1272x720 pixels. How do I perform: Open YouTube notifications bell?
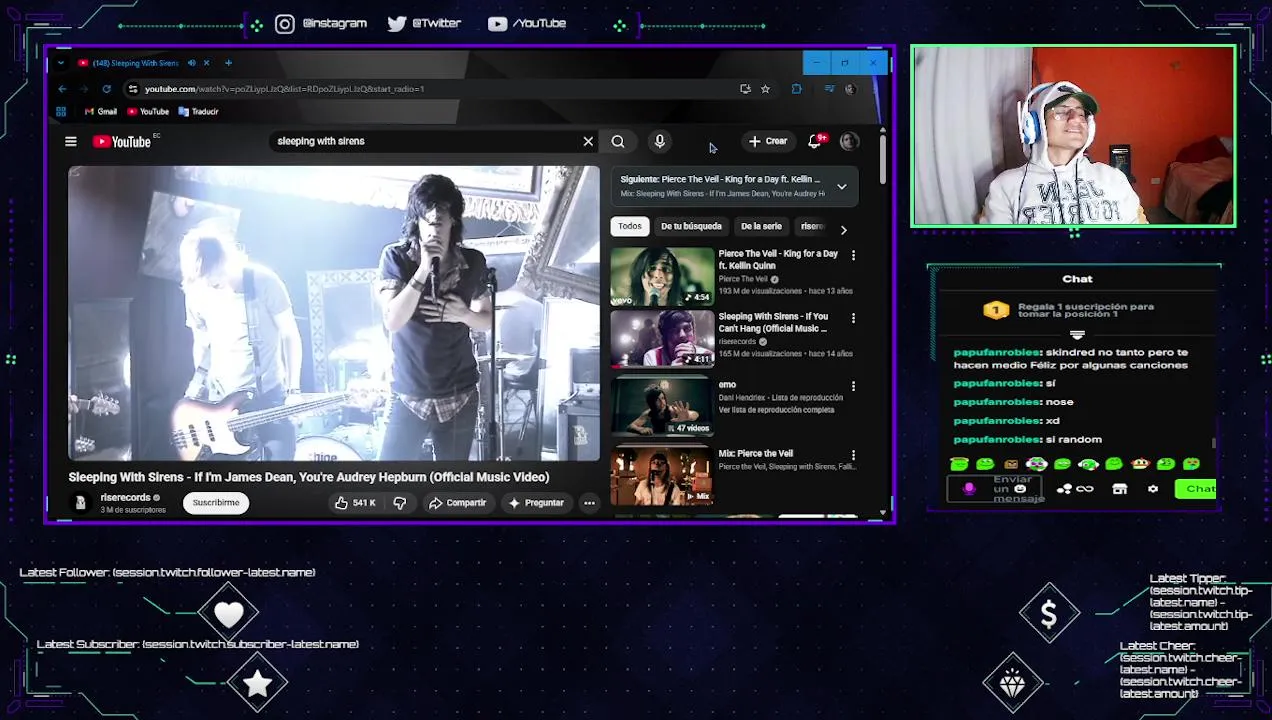click(x=815, y=142)
